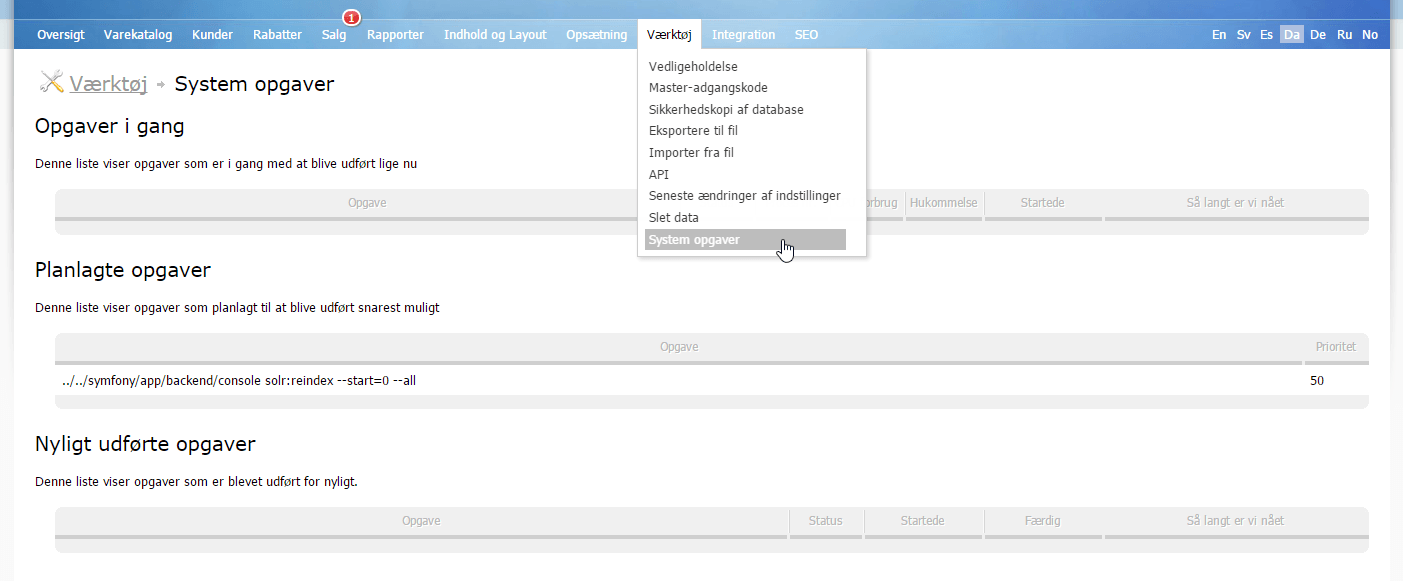Open the Opsætning menu

click(596, 34)
